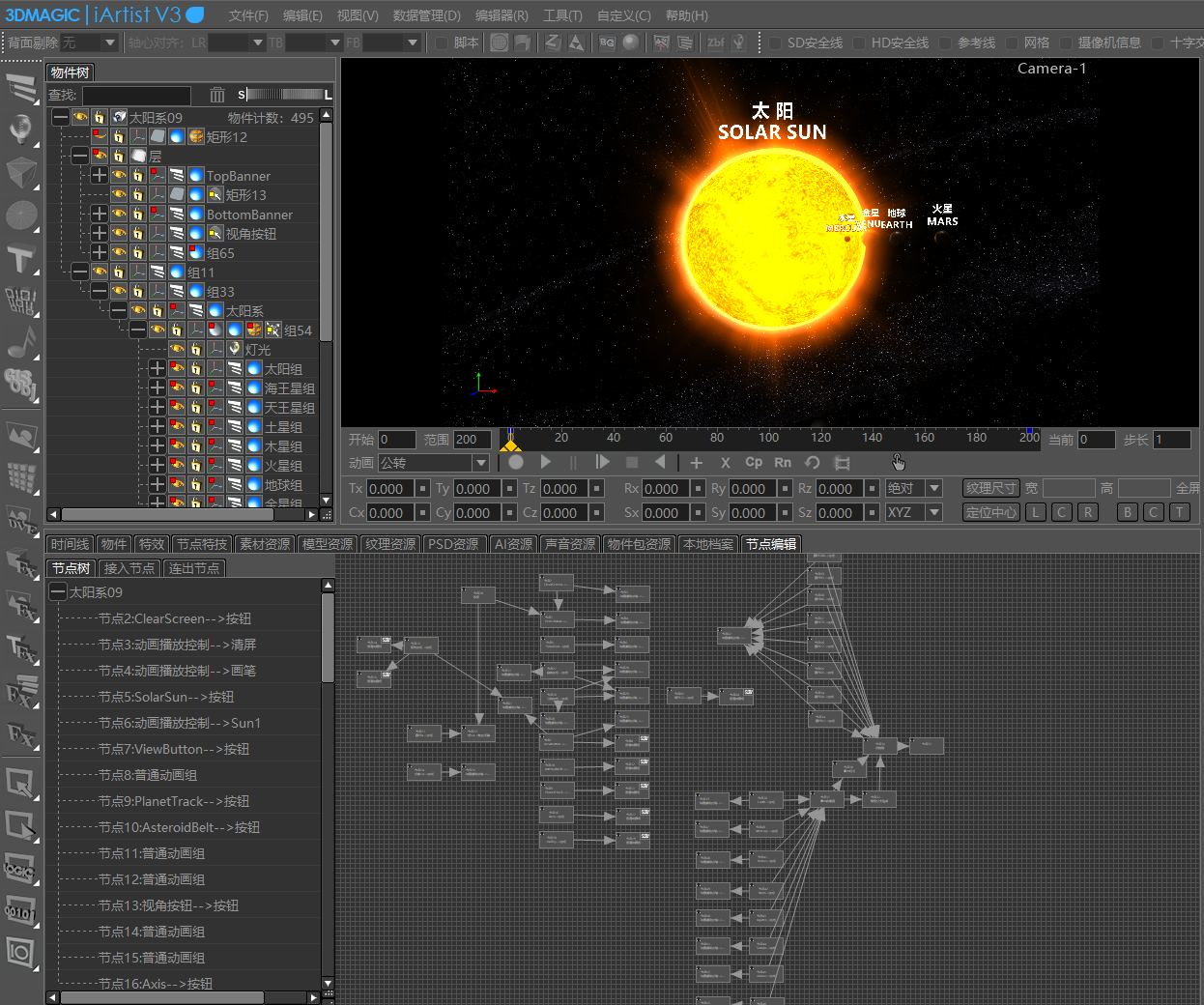
Task: Select the light bulb tool in left sidebar
Action: 21,129
